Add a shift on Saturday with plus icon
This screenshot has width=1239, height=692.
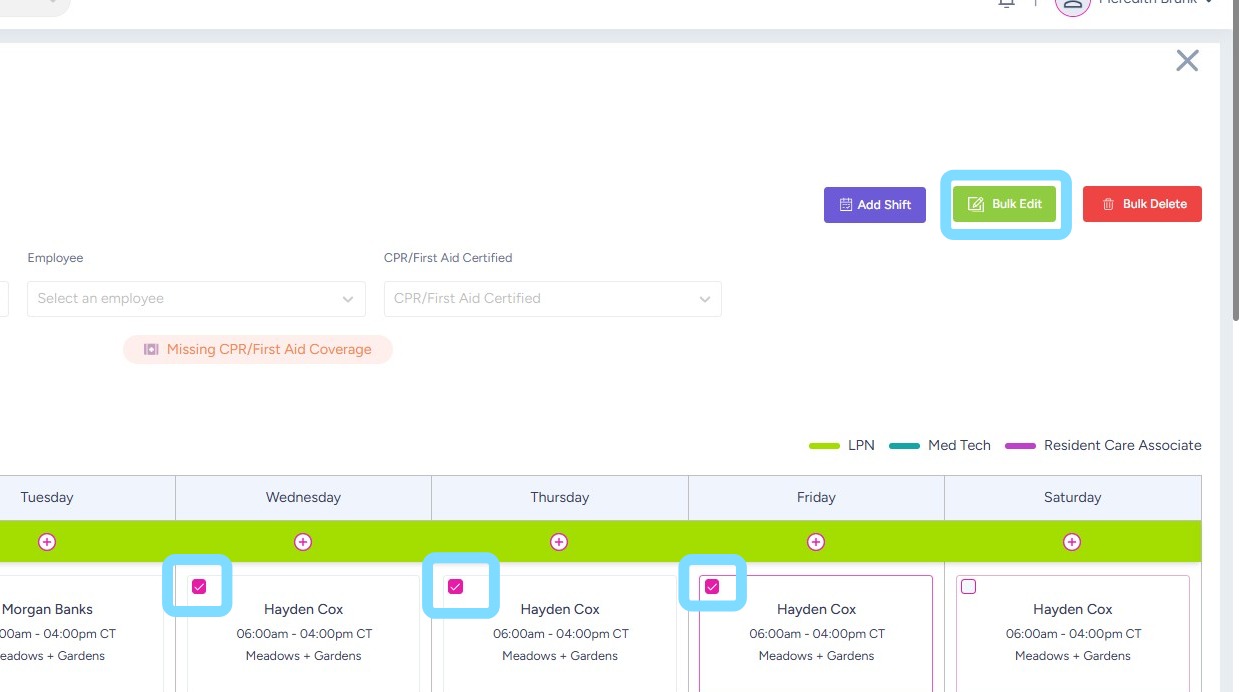point(1072,542)
